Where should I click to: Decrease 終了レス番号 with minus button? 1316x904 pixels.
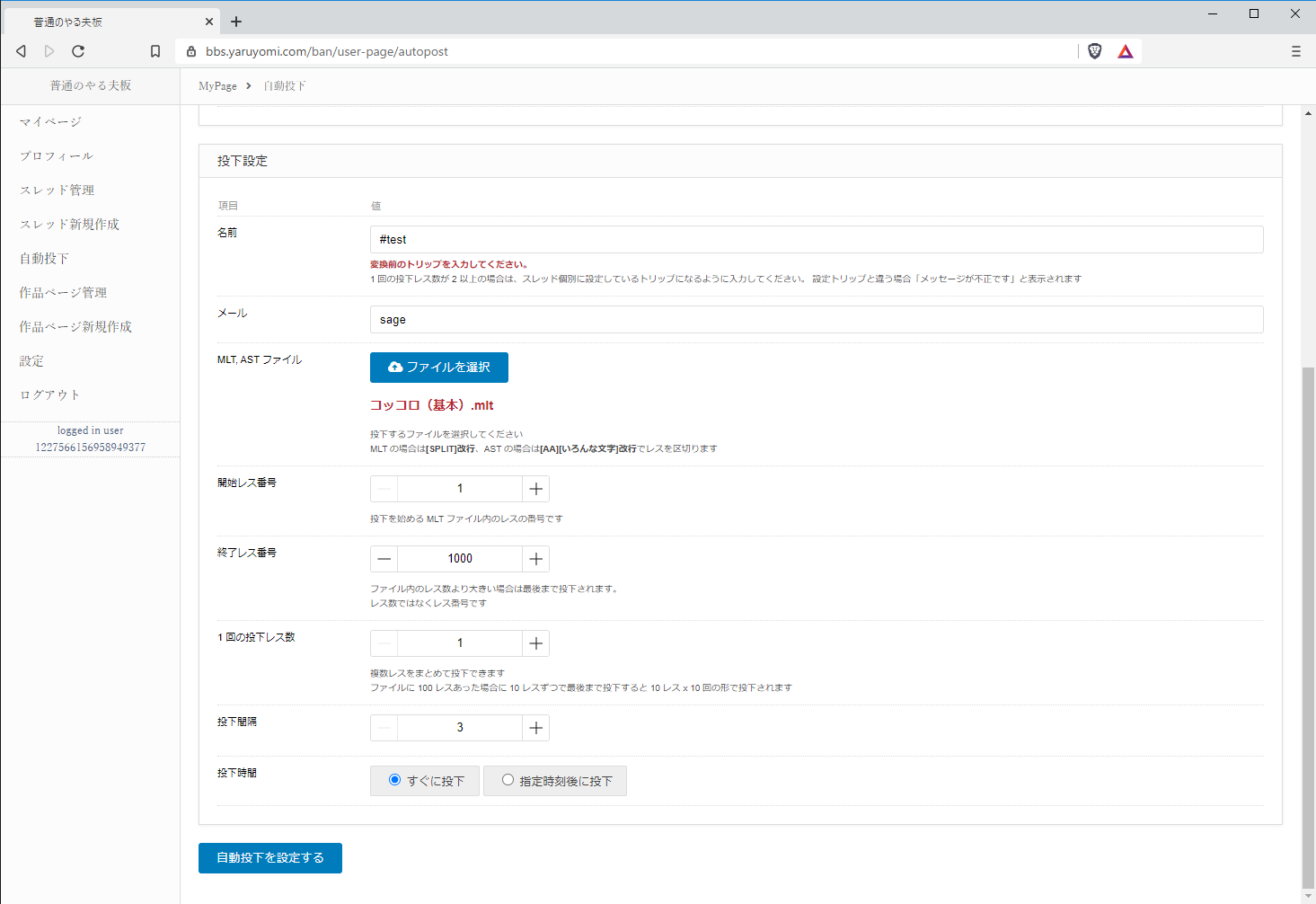(x=384, y=559)
